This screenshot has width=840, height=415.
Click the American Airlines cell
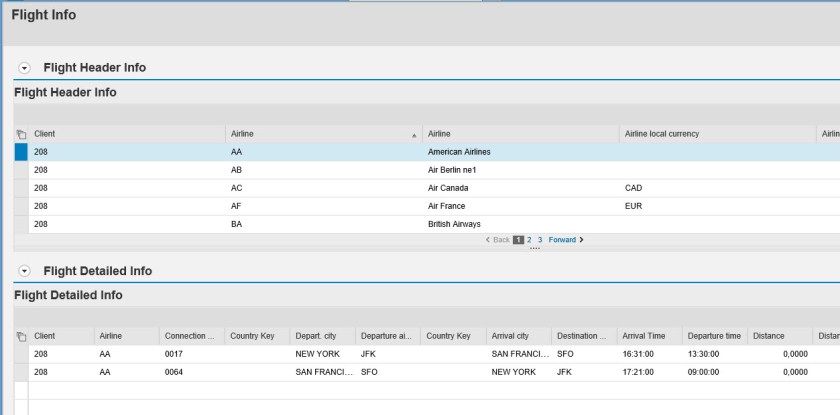pyautogui.click(x=458, y=152)
